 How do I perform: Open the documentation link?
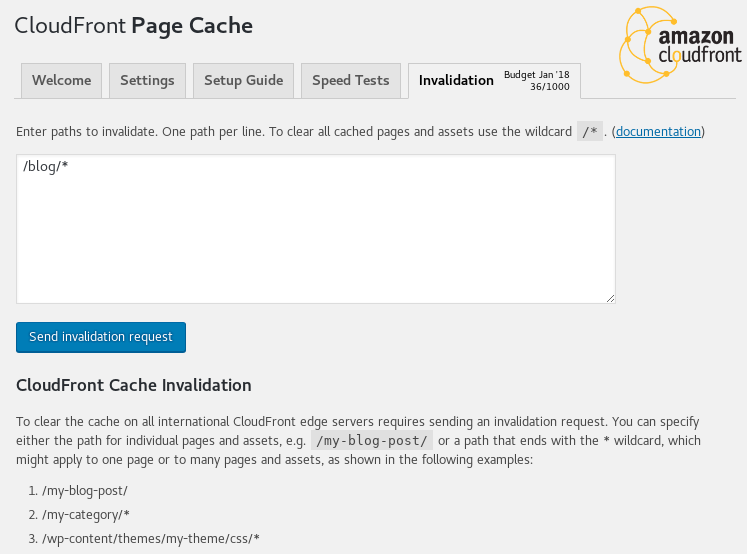click(658, 131)
